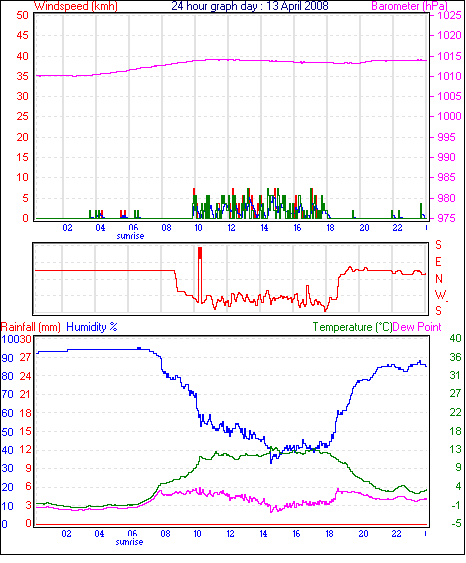Click hour 22 on bottom graph axis
Screen dimensions: 466x563
[x=396, y=534]
